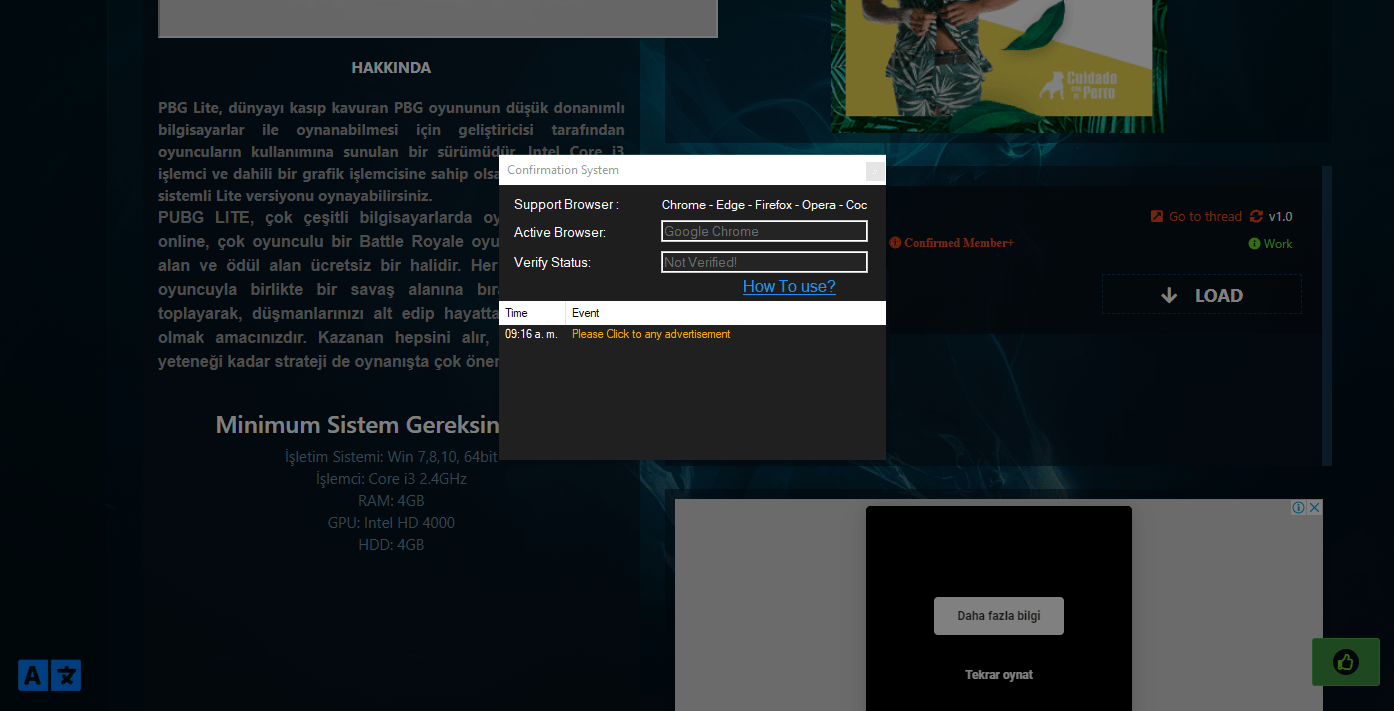Click the Verify Status field showing Not Verified!

[765, 262]
